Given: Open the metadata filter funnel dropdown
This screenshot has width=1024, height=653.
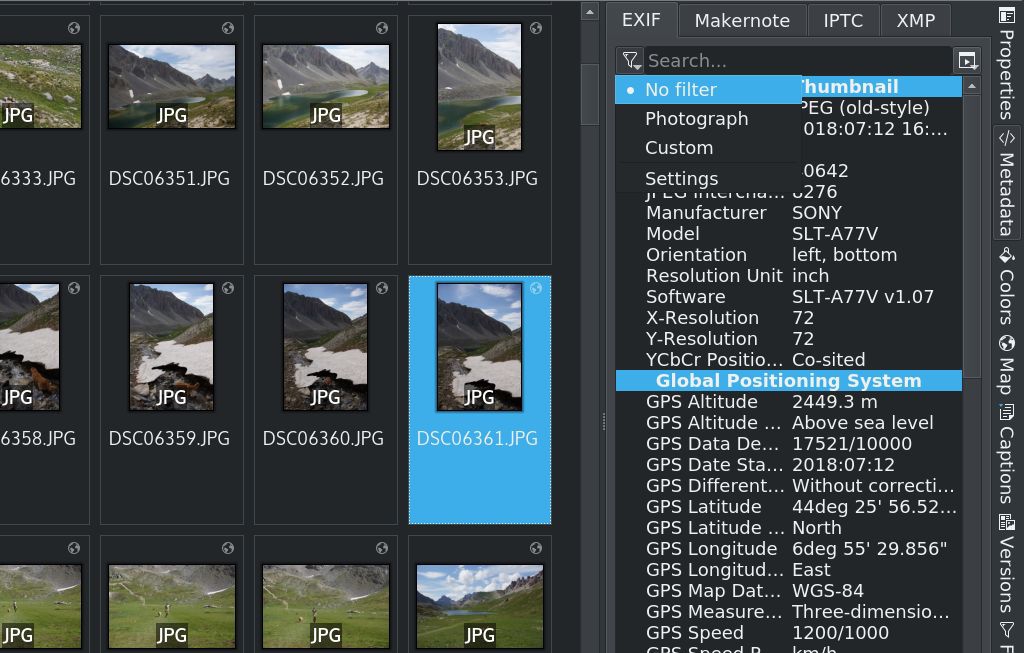Looking at the screenshot, I should tap(630, 61).
